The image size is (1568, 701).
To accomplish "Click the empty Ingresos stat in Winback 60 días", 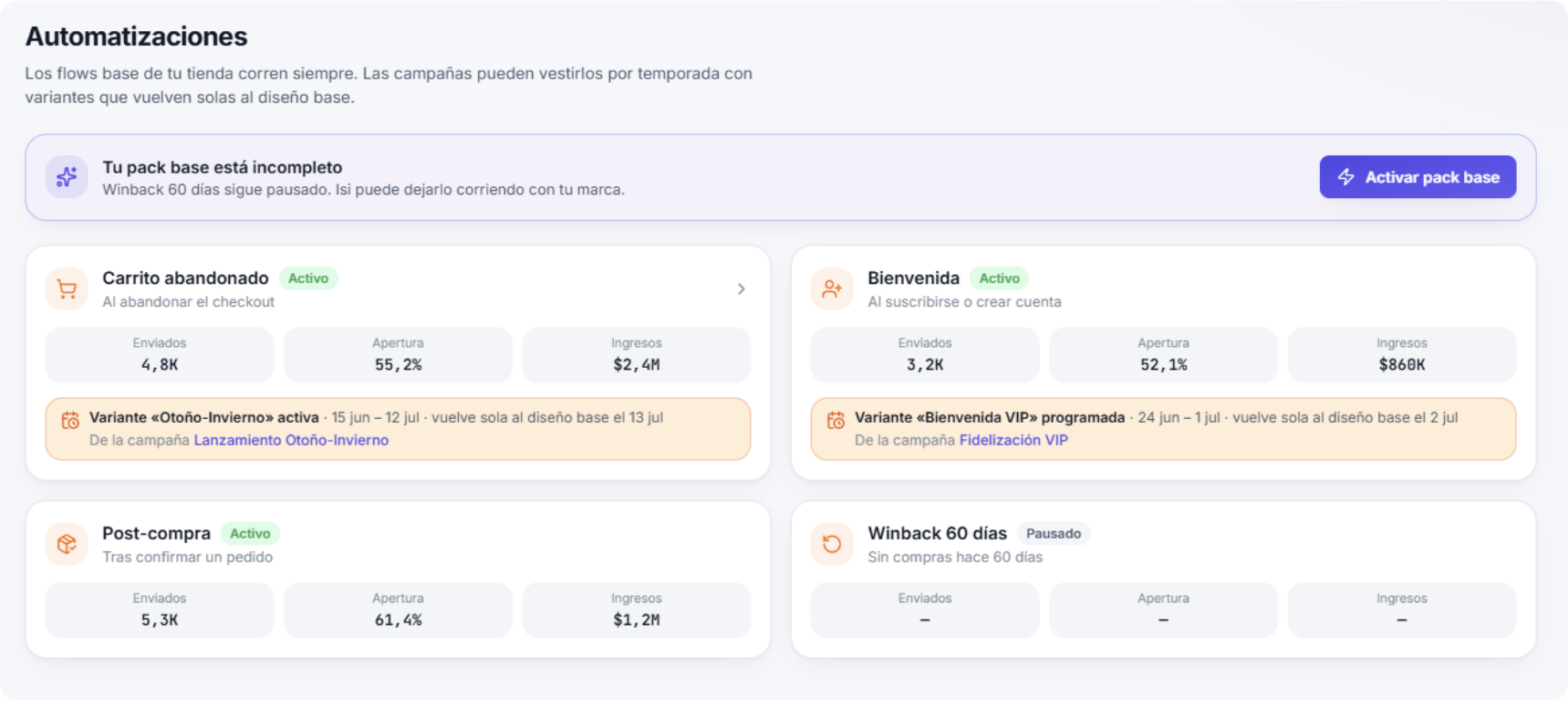I will click(1402, 610).
